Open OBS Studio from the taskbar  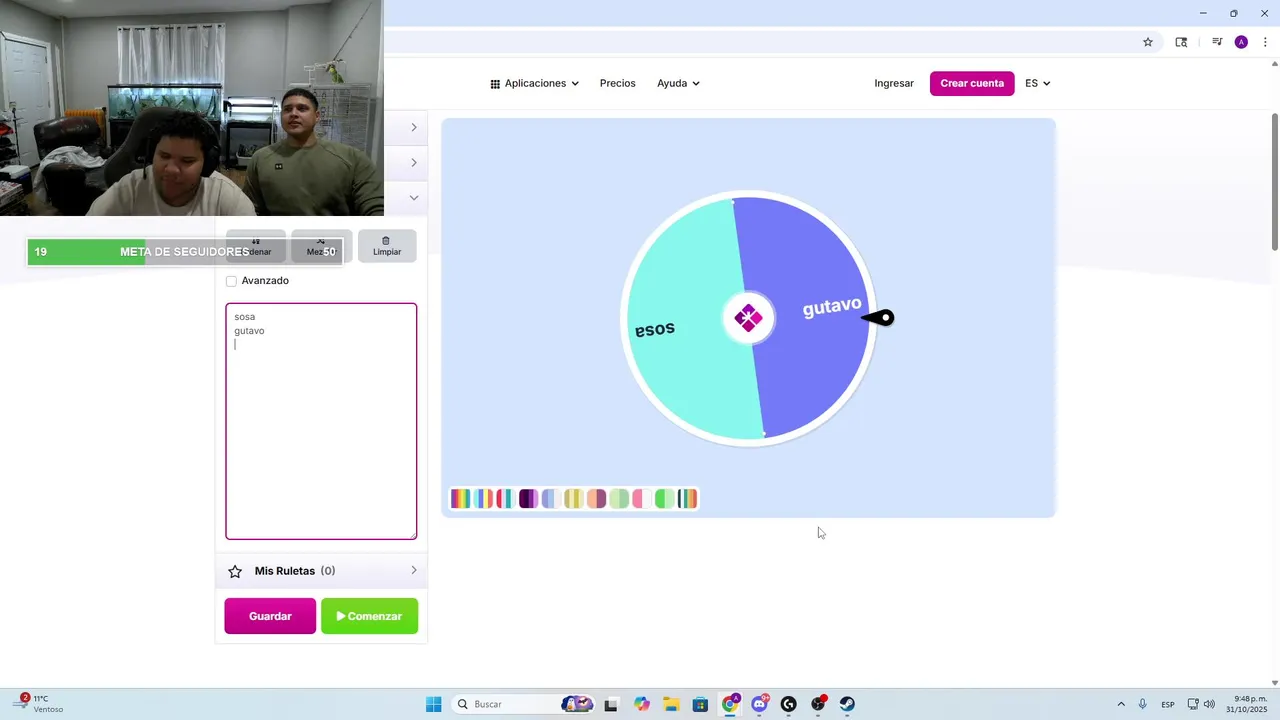coord(818,704)
